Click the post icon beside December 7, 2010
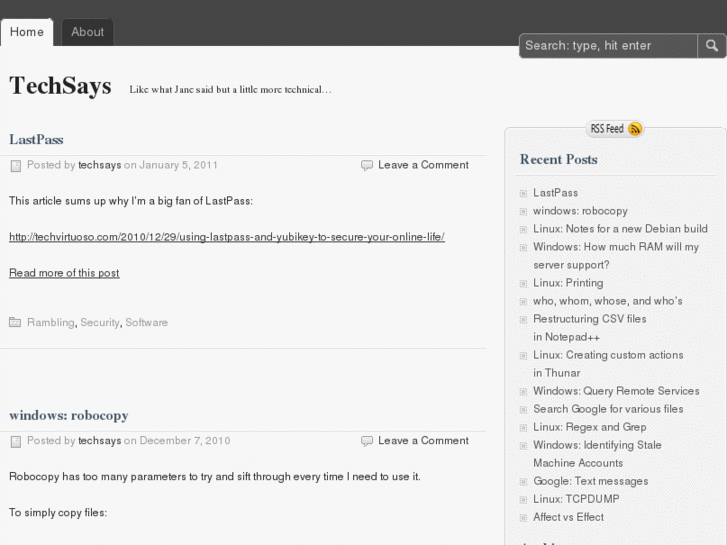727x545 pixels. pyautogui.click(x=16, y=441)
